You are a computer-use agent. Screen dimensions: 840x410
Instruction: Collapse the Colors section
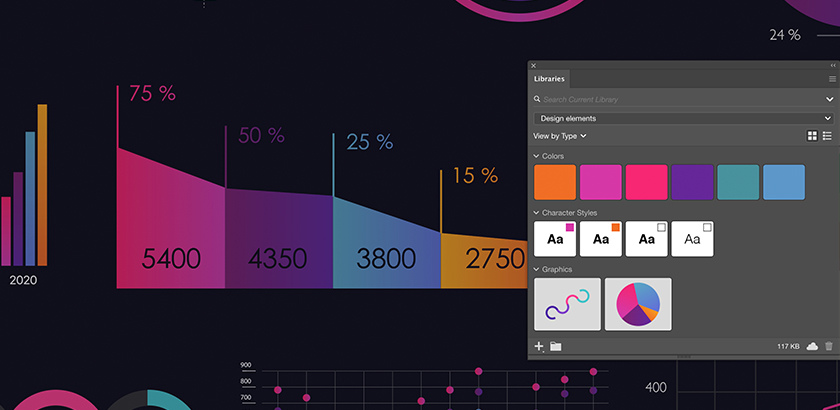tap(536, 156)
